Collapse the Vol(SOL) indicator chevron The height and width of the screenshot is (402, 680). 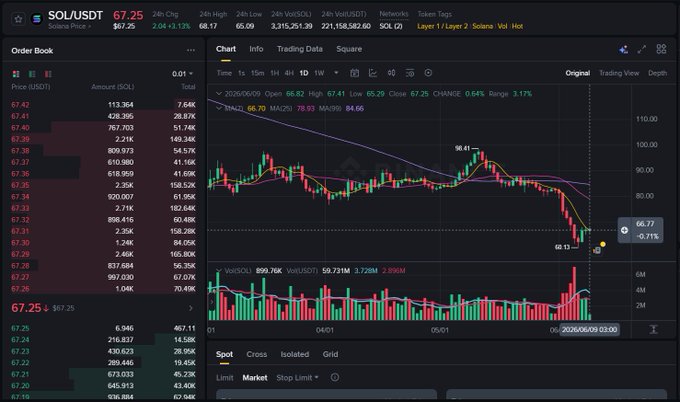pos(219,271)
